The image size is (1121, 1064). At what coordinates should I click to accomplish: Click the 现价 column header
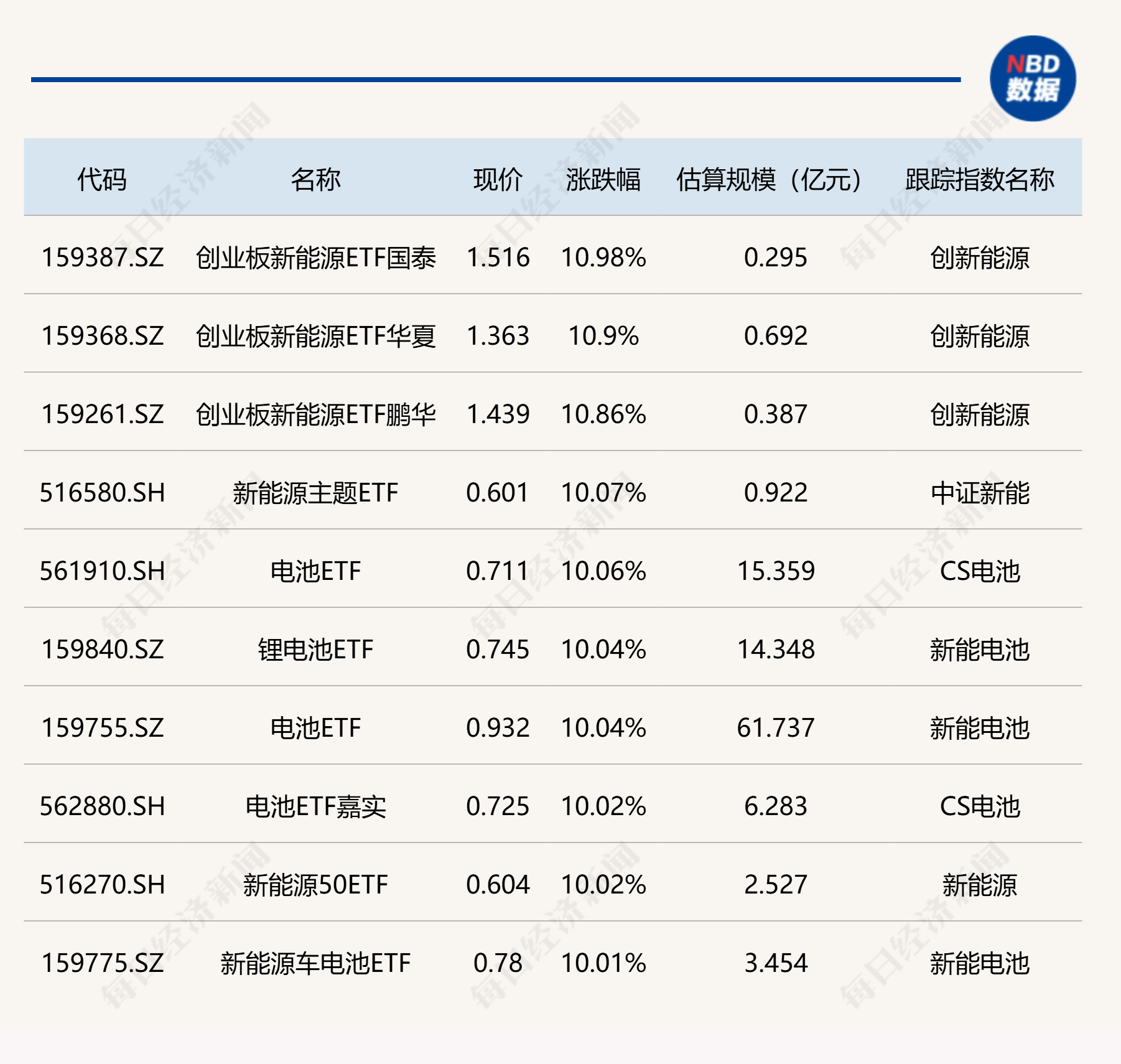pos(498,180)
